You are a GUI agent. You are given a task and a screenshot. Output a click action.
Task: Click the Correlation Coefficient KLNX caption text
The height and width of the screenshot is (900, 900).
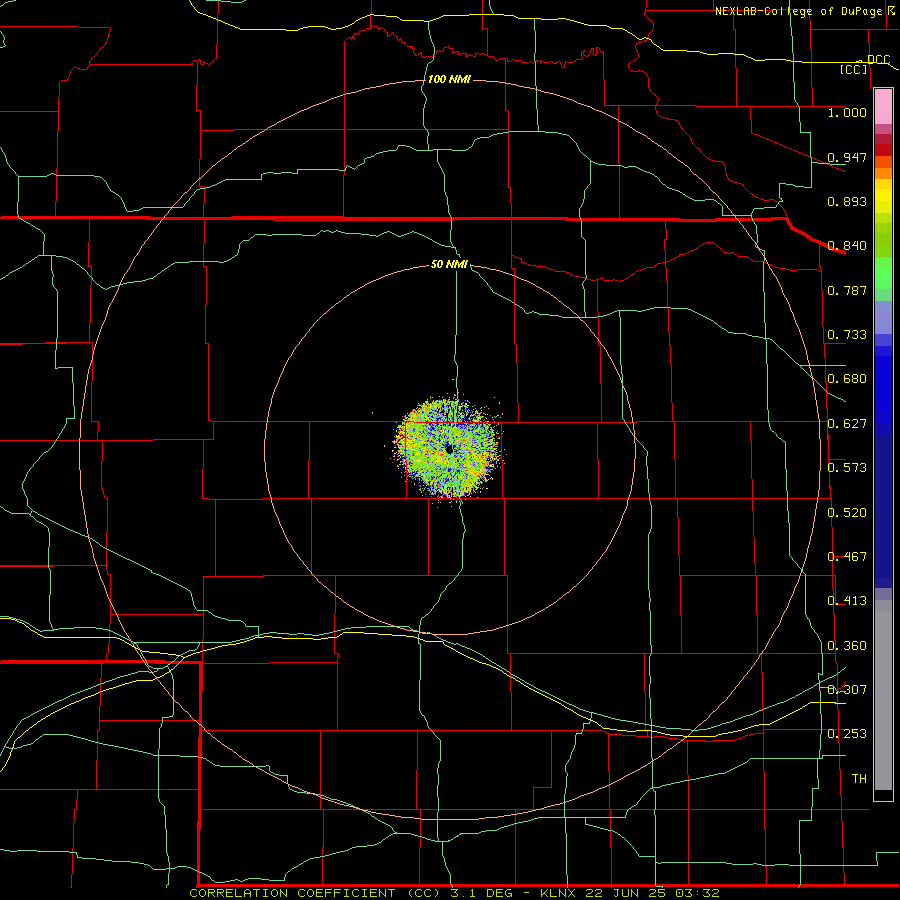454,893
